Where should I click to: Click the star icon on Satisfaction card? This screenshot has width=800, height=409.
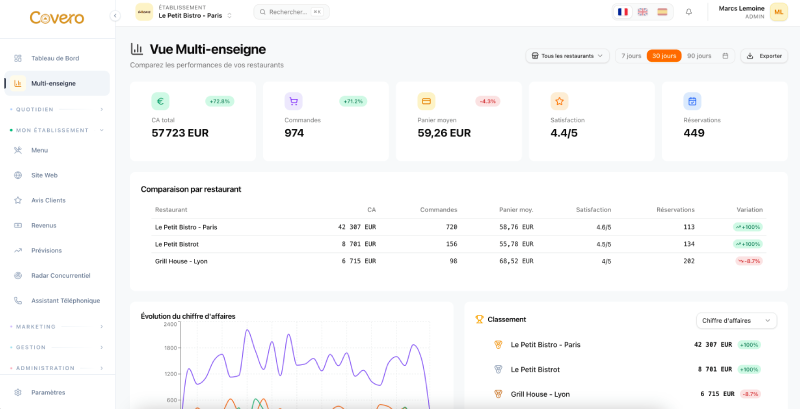pos(559,101)
